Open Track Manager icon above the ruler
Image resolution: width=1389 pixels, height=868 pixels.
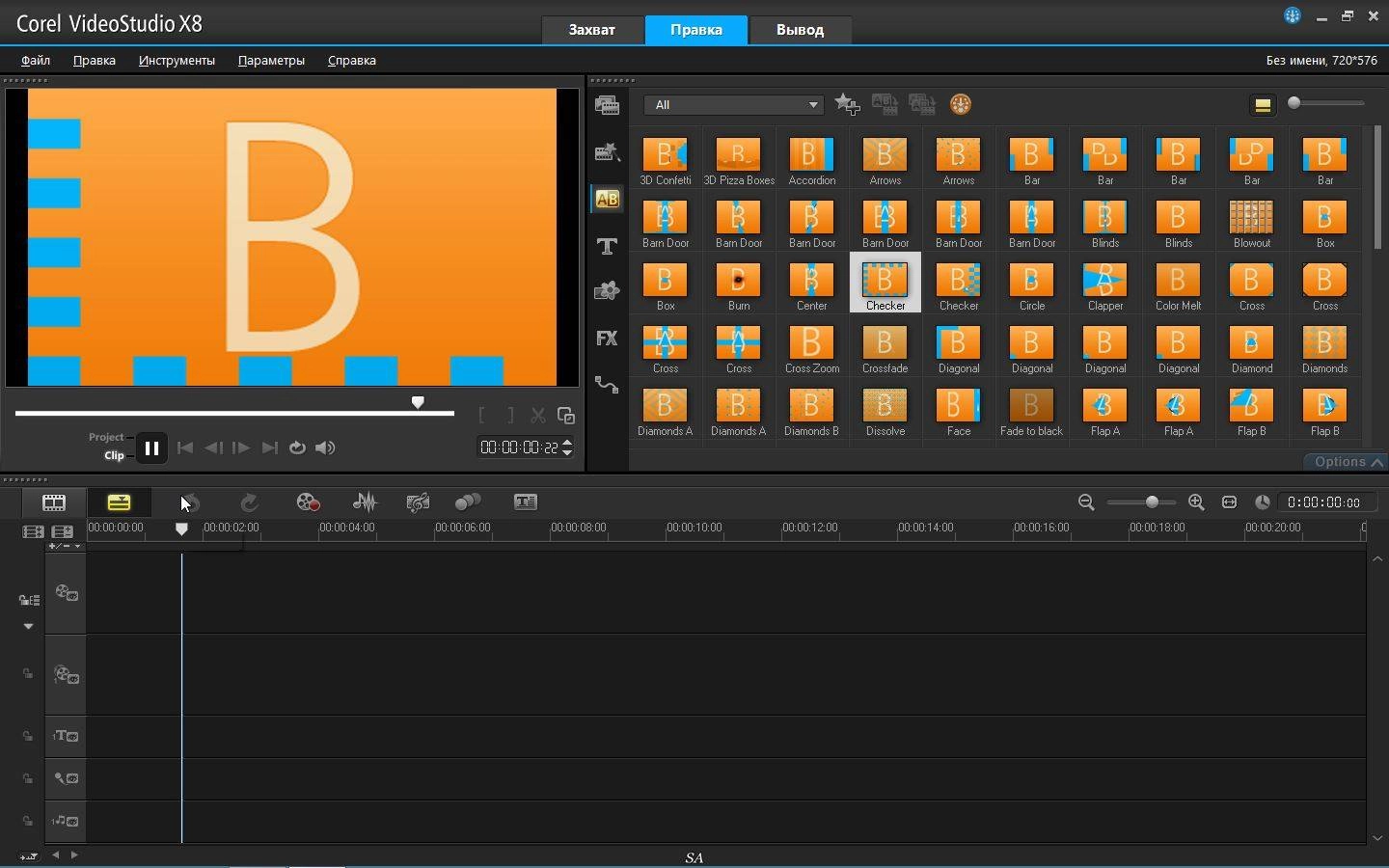(63, 531)
